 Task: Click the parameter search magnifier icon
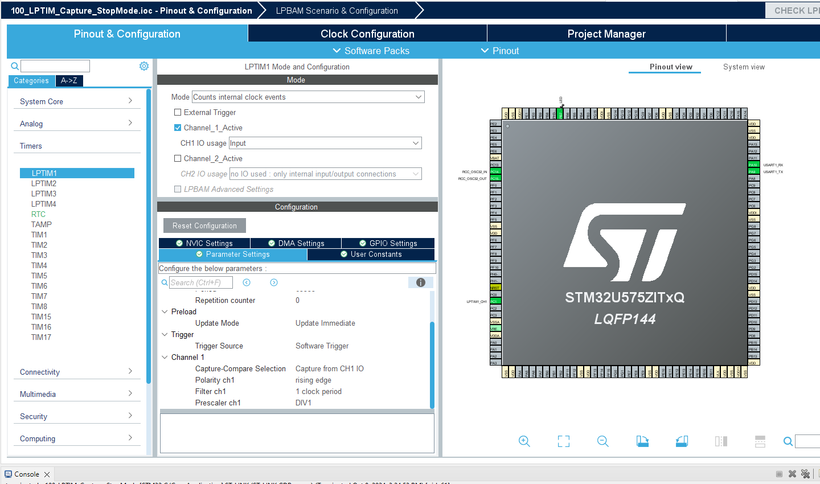pos(164,282)
